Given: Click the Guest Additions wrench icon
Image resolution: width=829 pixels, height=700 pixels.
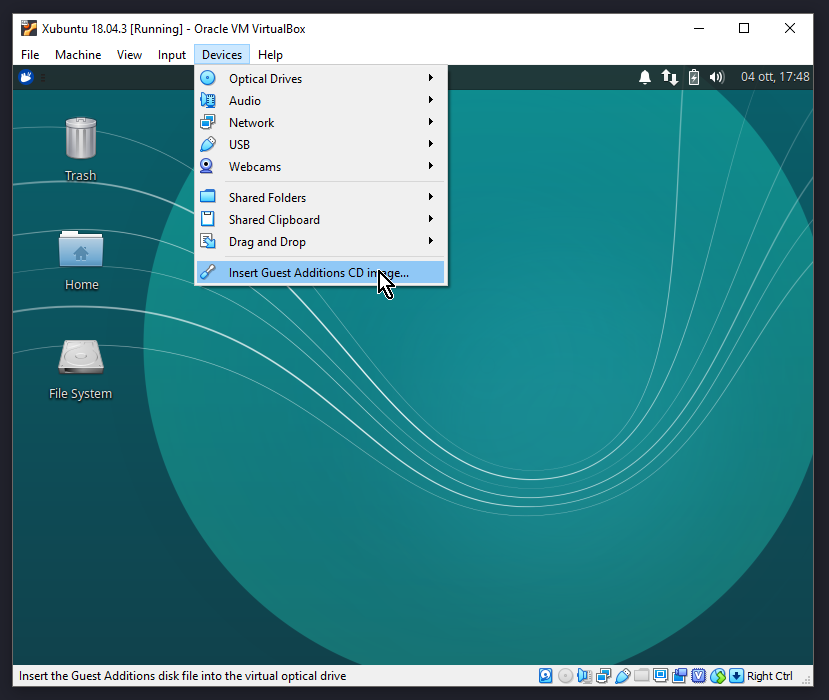Looking at the screenshot, I should [208, 272].
